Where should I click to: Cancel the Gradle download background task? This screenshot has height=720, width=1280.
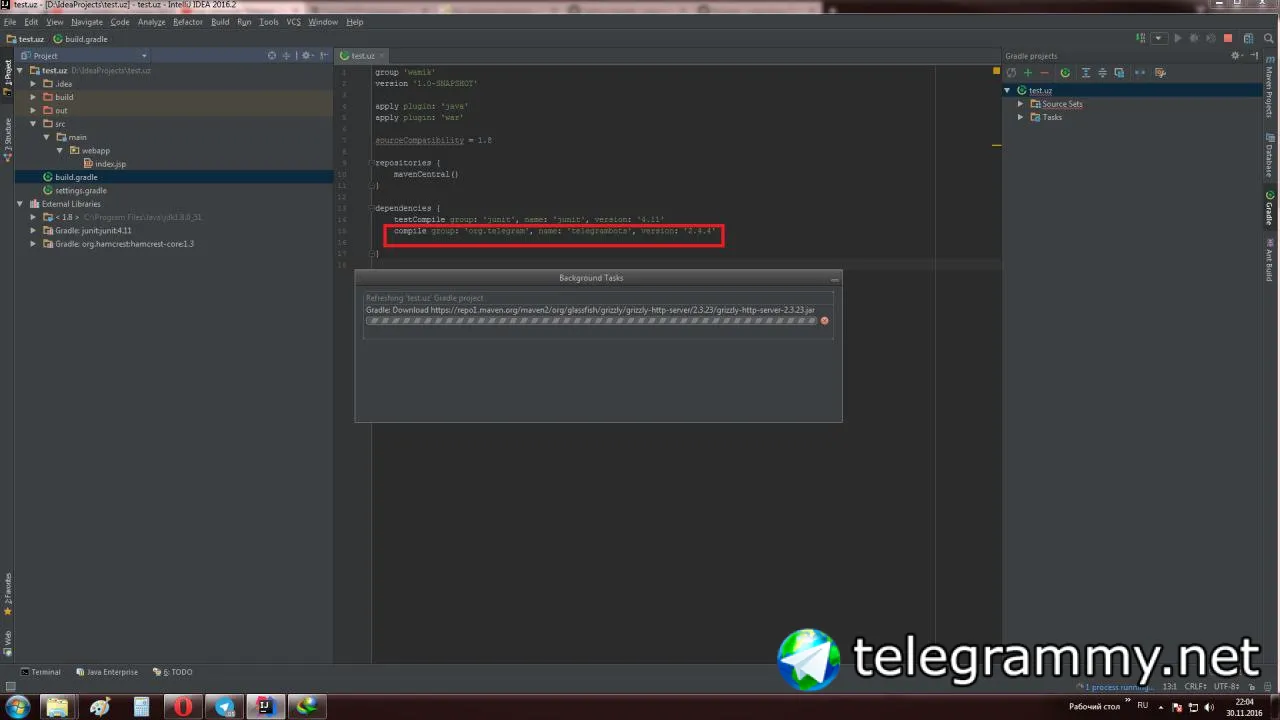[825, 321]
